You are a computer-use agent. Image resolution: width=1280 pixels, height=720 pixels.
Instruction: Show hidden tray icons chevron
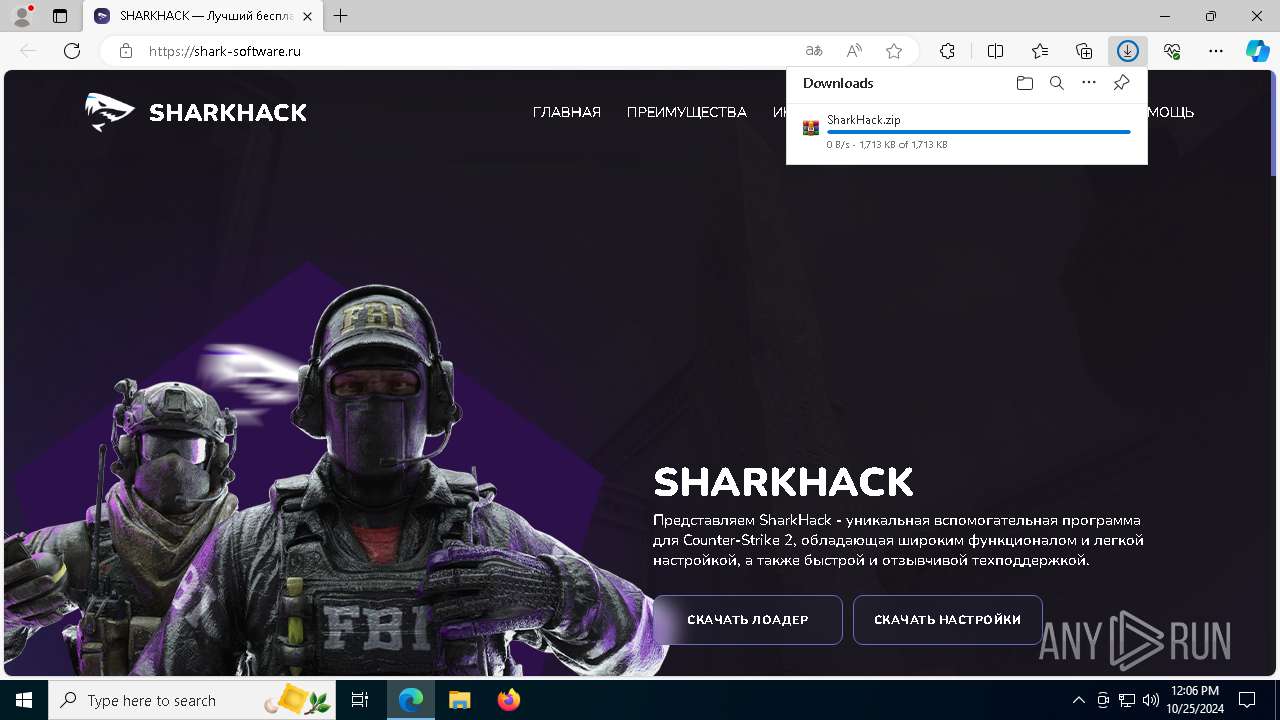tap(1078, 700)
